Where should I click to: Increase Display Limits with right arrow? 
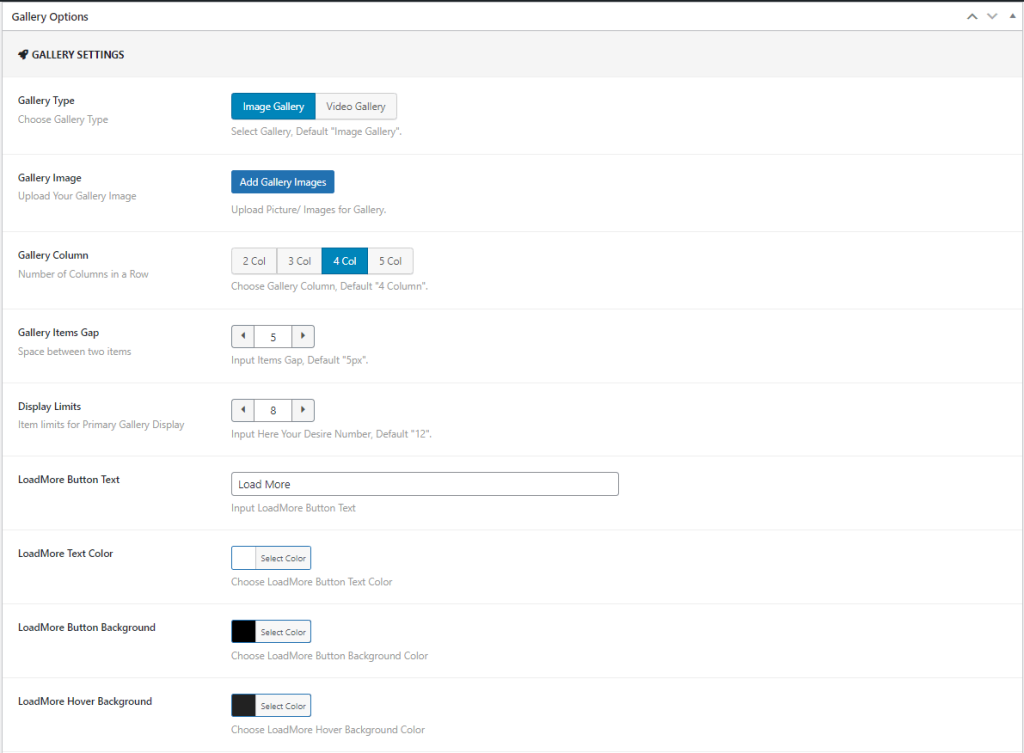pos(303,410)
